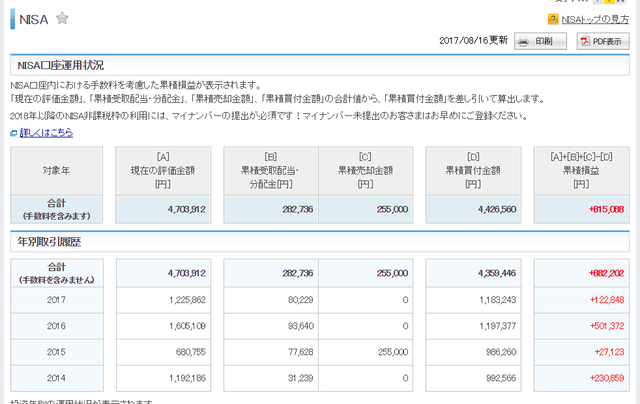Click the 992,566 purchase value
Image resolution: width=640 pixels, height=404 pixels.
tap(501, 378)
